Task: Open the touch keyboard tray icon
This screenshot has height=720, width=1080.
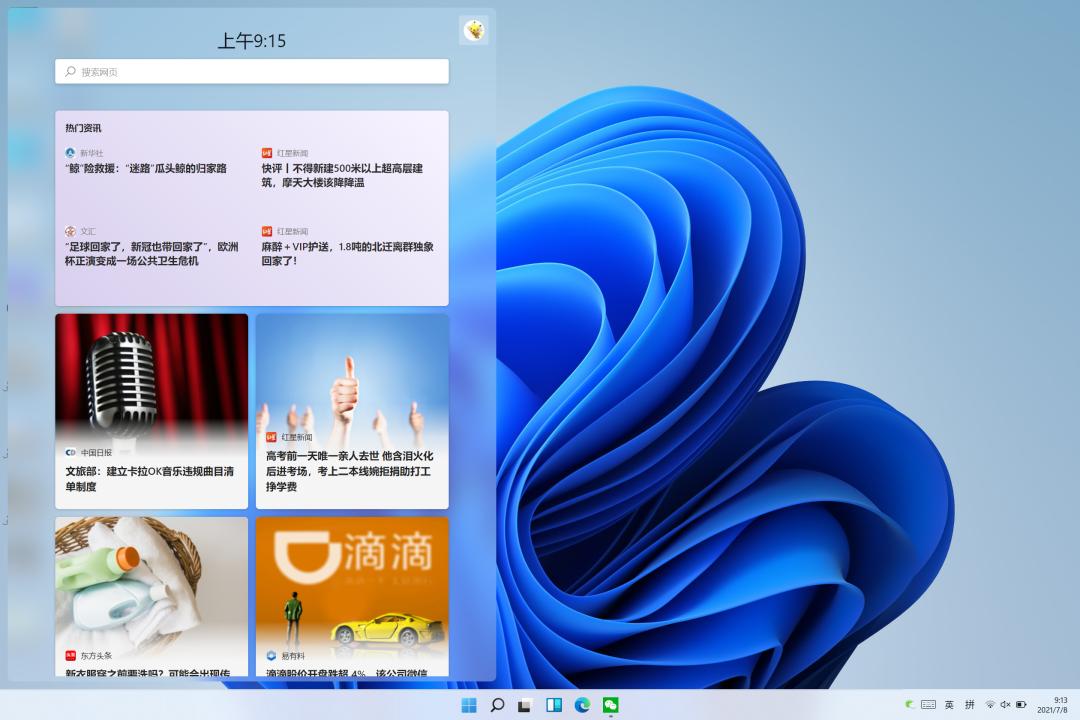Action: click(x=928, y=705)
